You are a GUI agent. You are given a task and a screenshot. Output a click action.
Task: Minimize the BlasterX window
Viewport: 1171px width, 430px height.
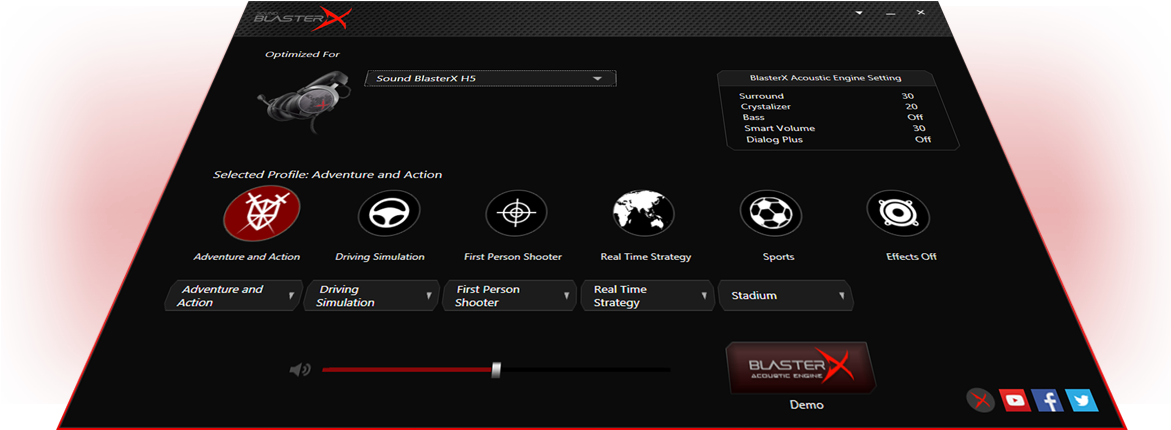pos(890,13)
